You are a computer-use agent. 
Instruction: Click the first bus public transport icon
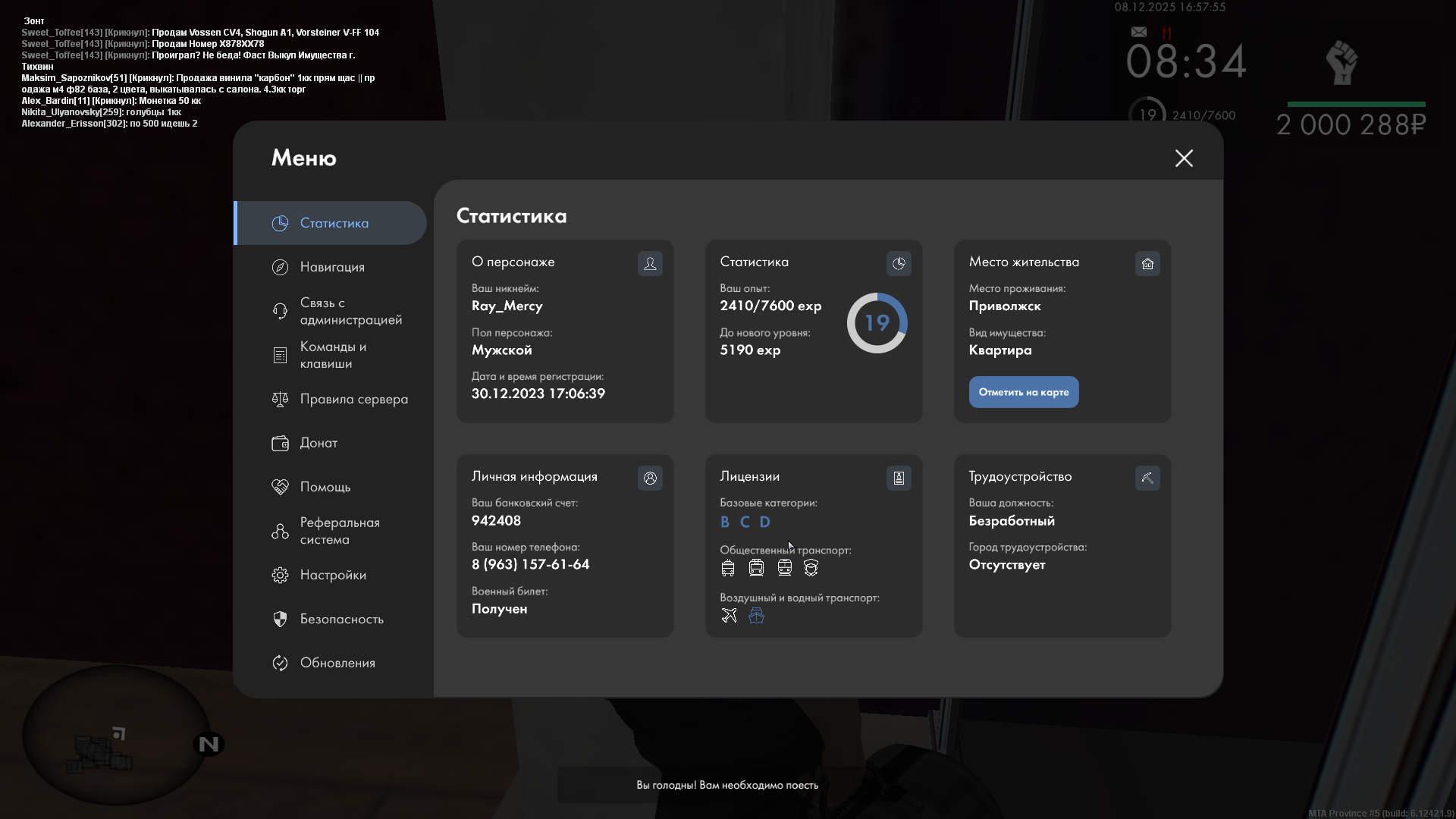[x=728, y=568]
